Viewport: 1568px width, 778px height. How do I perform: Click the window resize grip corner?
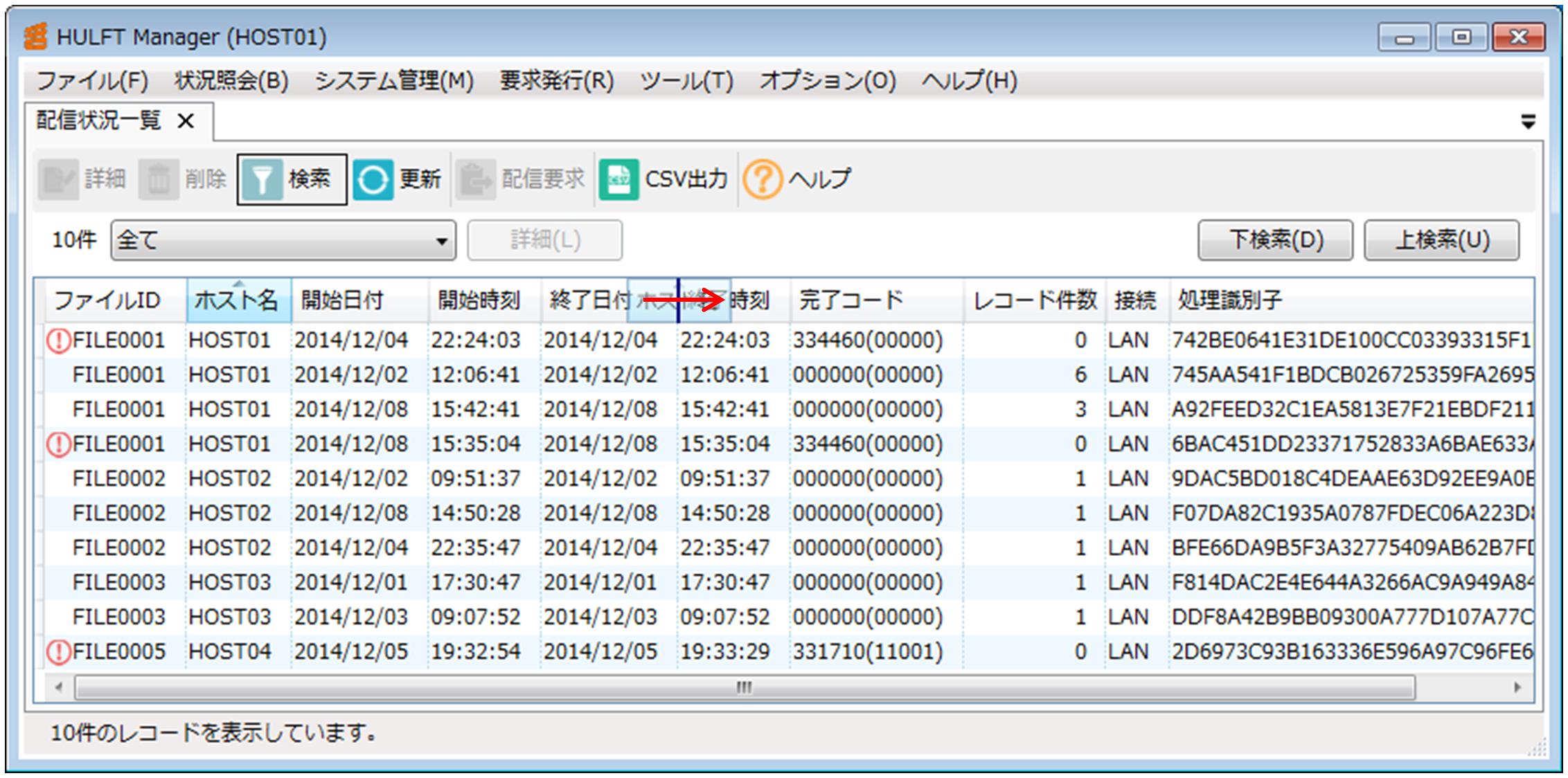pyautogui.click(x=1536, y=748)
